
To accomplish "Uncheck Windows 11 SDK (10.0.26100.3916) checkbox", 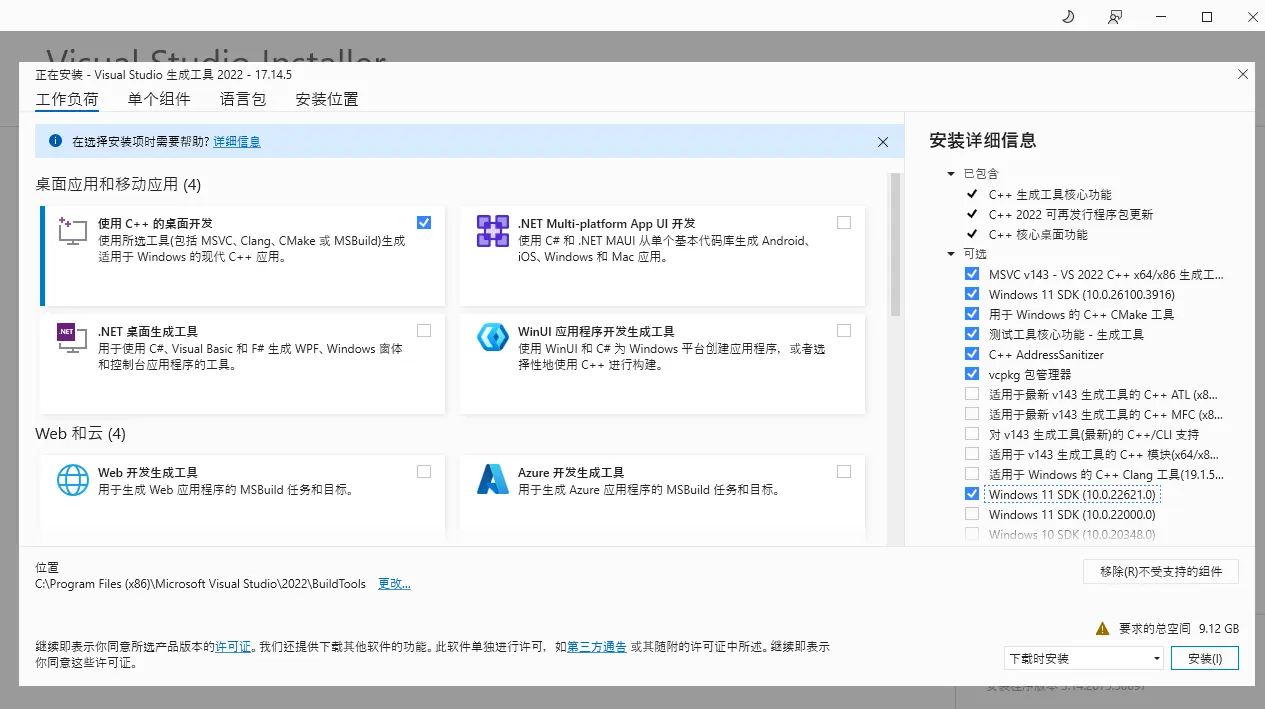I will click(972, 294).
